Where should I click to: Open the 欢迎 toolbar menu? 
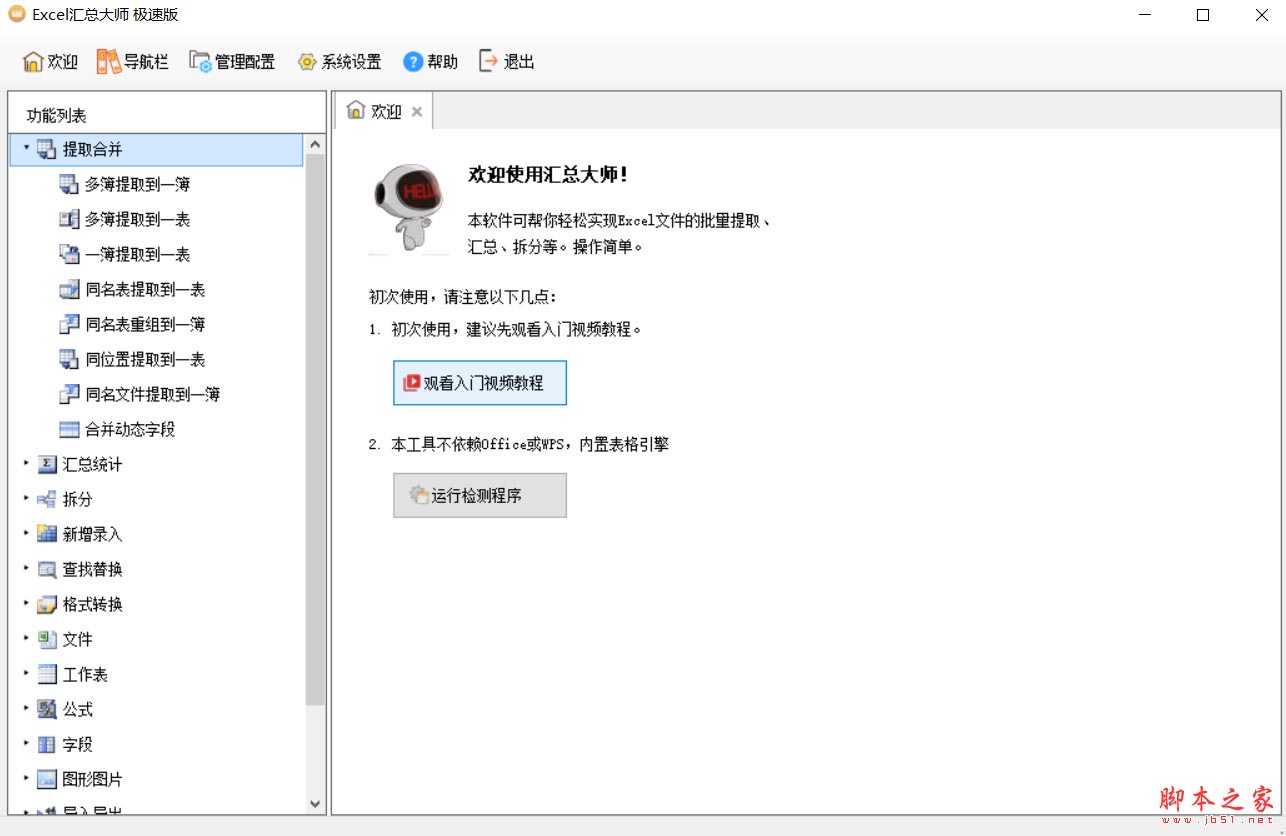pos(50,62)
